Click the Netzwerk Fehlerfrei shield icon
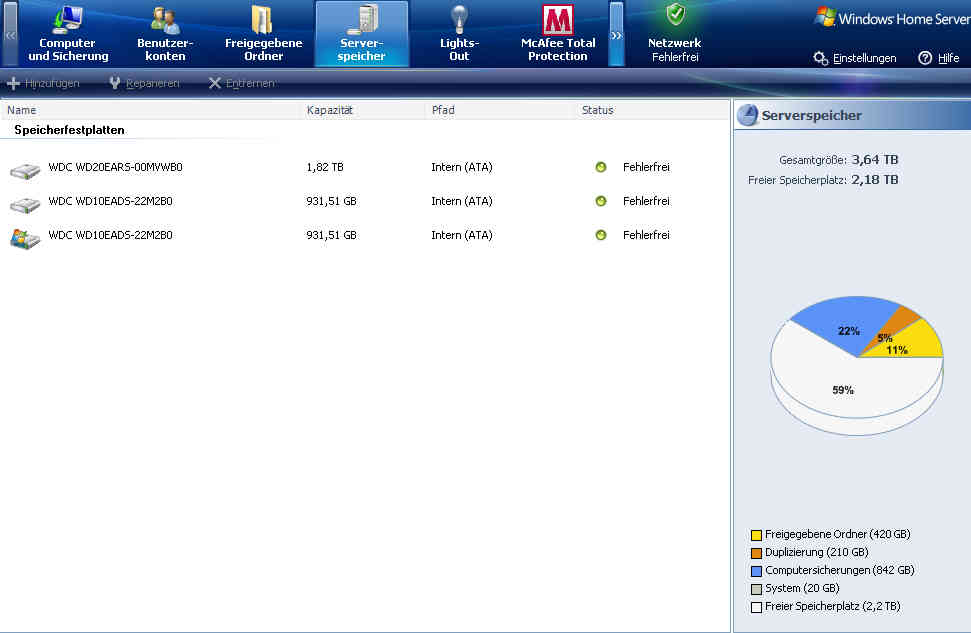Viewport: 971px width, 633px height. click(675, 14)
